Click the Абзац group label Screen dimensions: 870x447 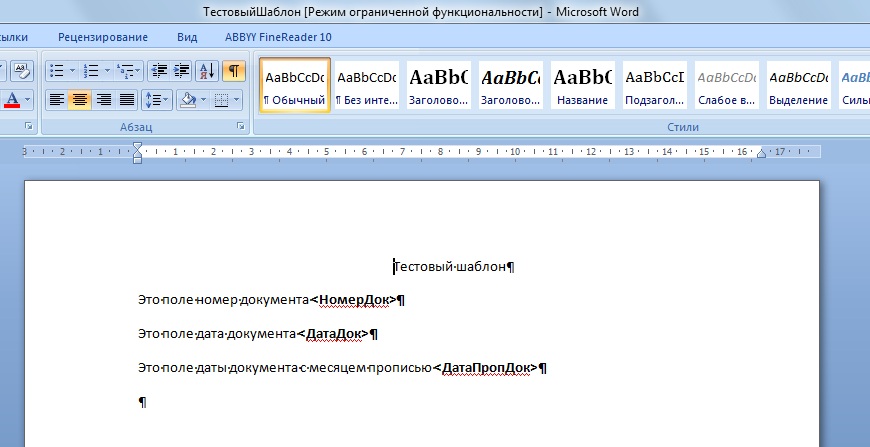136,127
